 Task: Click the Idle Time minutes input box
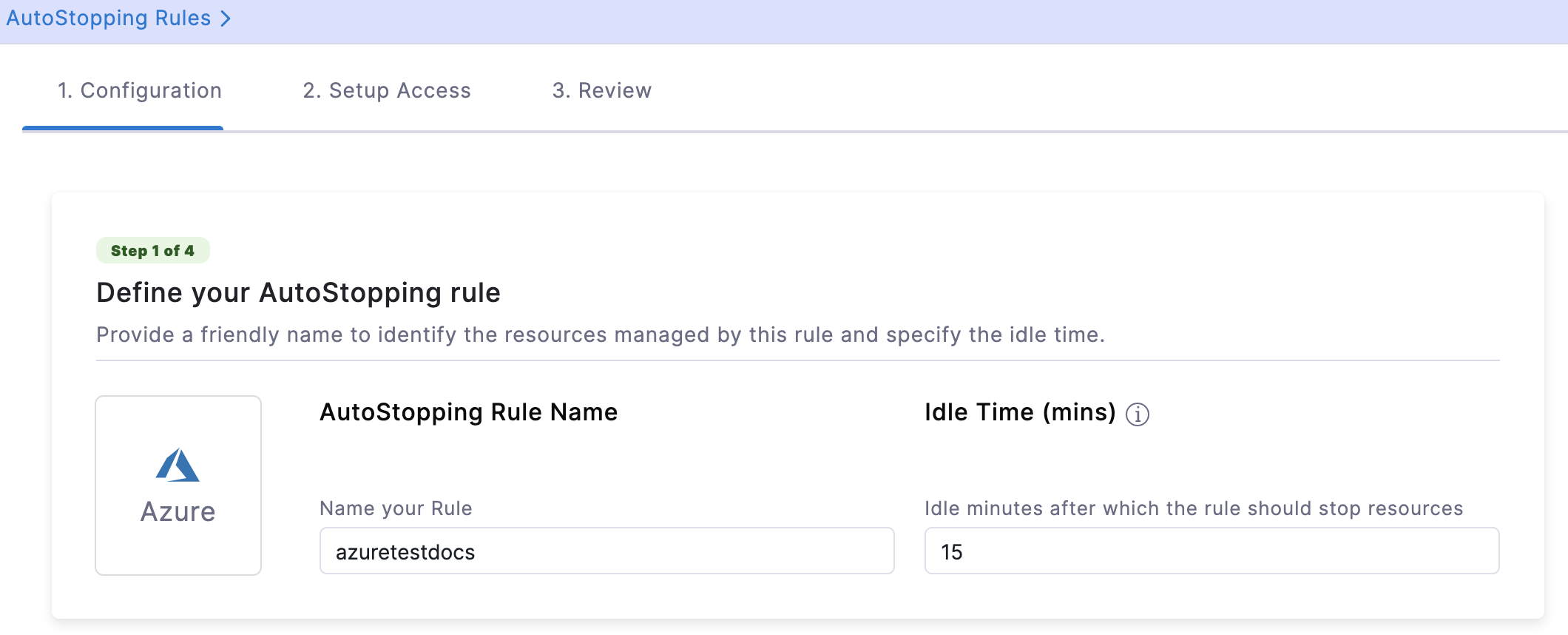pyautogui.click(x=1212, y=551)
